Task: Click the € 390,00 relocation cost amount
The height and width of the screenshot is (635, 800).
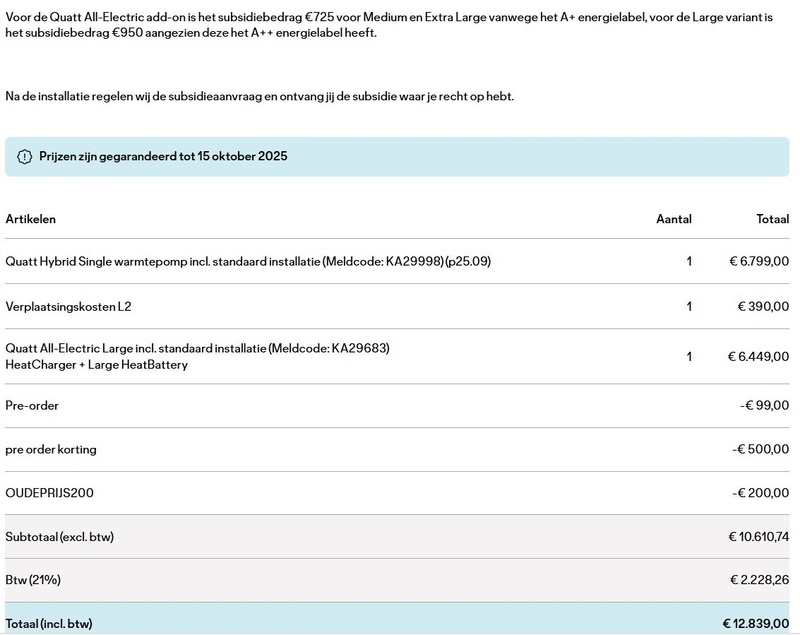Action: click(763, 306)
